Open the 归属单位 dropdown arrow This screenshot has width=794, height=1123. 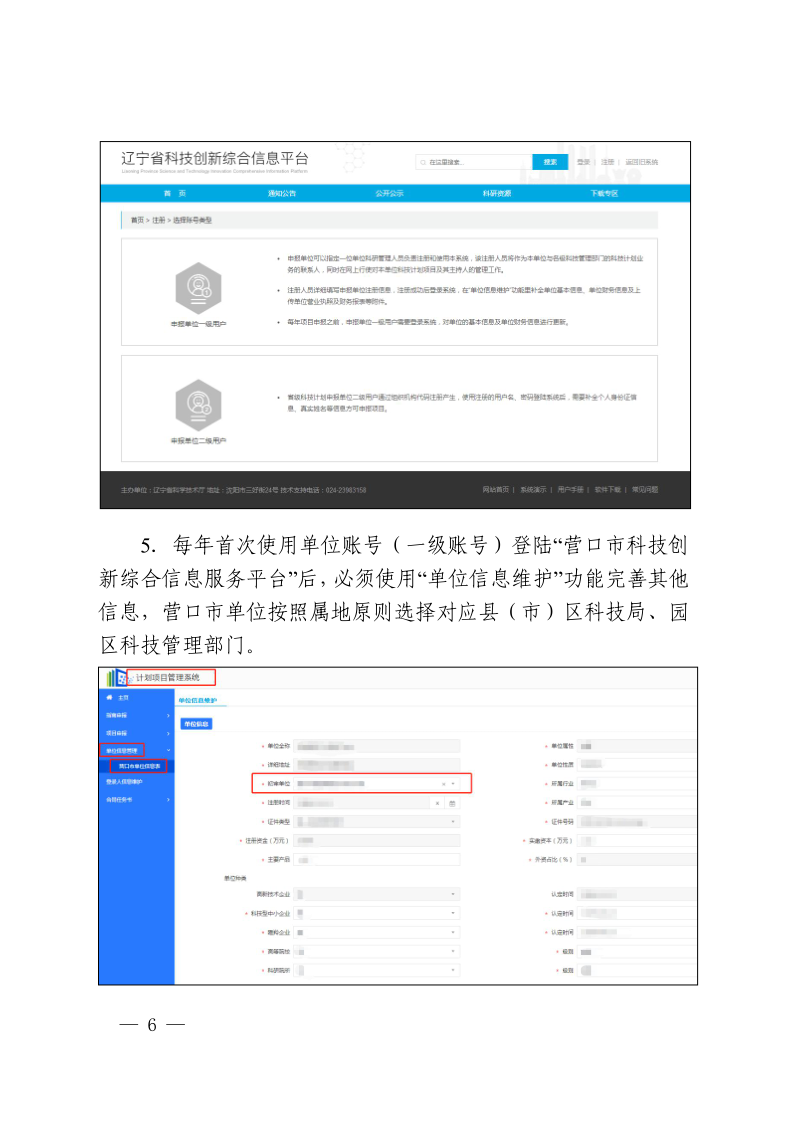pyautogui.click(x=454, y=784)
